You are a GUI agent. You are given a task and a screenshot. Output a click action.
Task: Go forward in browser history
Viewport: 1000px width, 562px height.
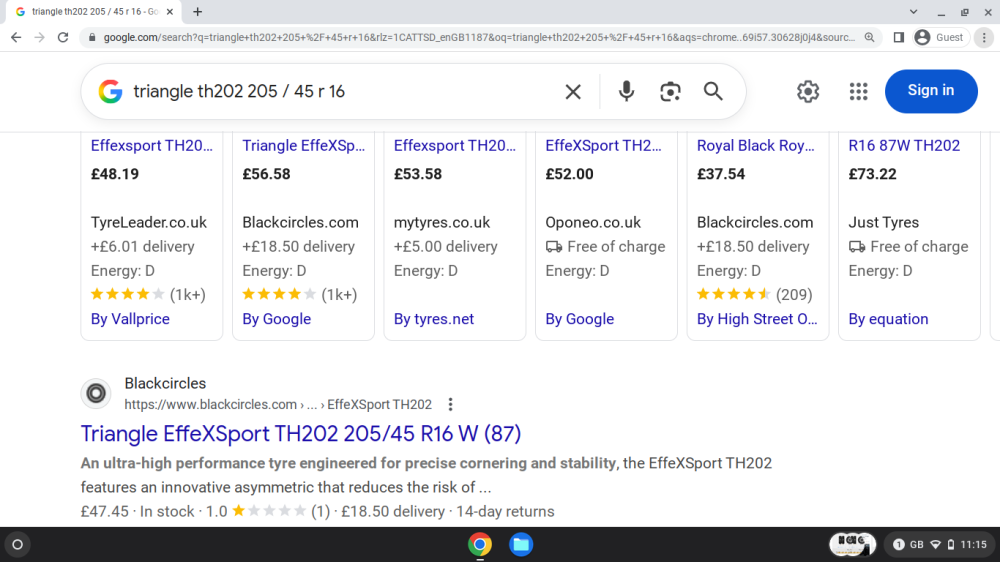coord(40,38)
